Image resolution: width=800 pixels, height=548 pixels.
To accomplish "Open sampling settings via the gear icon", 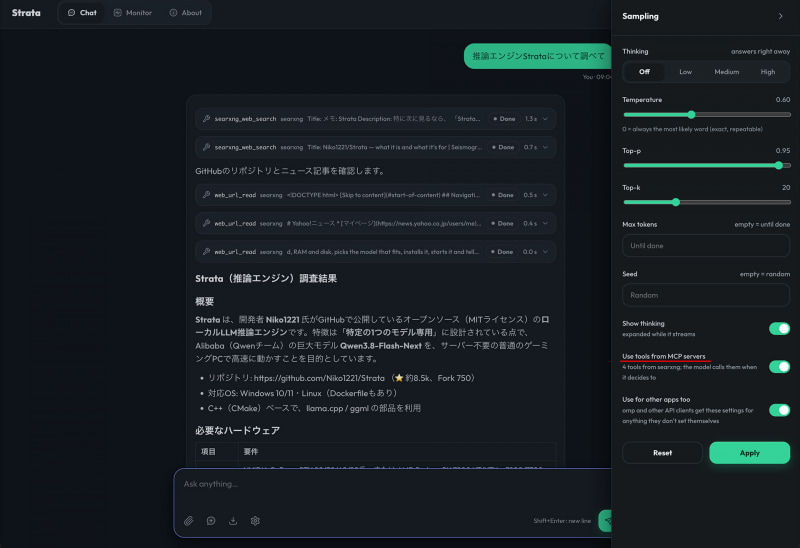I will click(x=255, y=521).
